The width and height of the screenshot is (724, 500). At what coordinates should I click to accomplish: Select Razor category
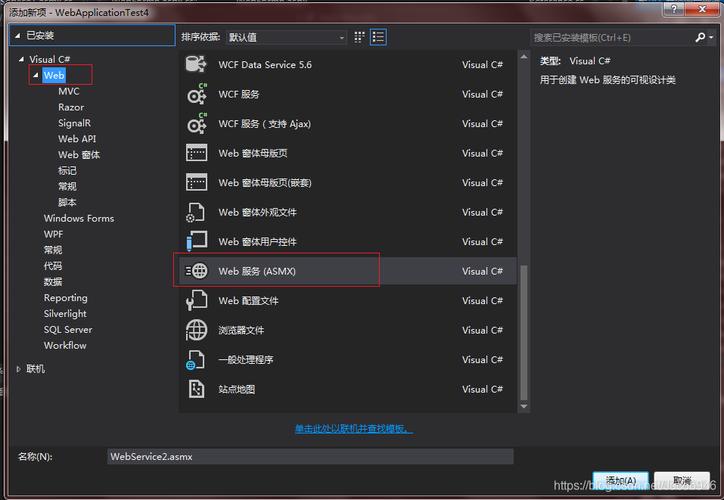click(71, 107)
